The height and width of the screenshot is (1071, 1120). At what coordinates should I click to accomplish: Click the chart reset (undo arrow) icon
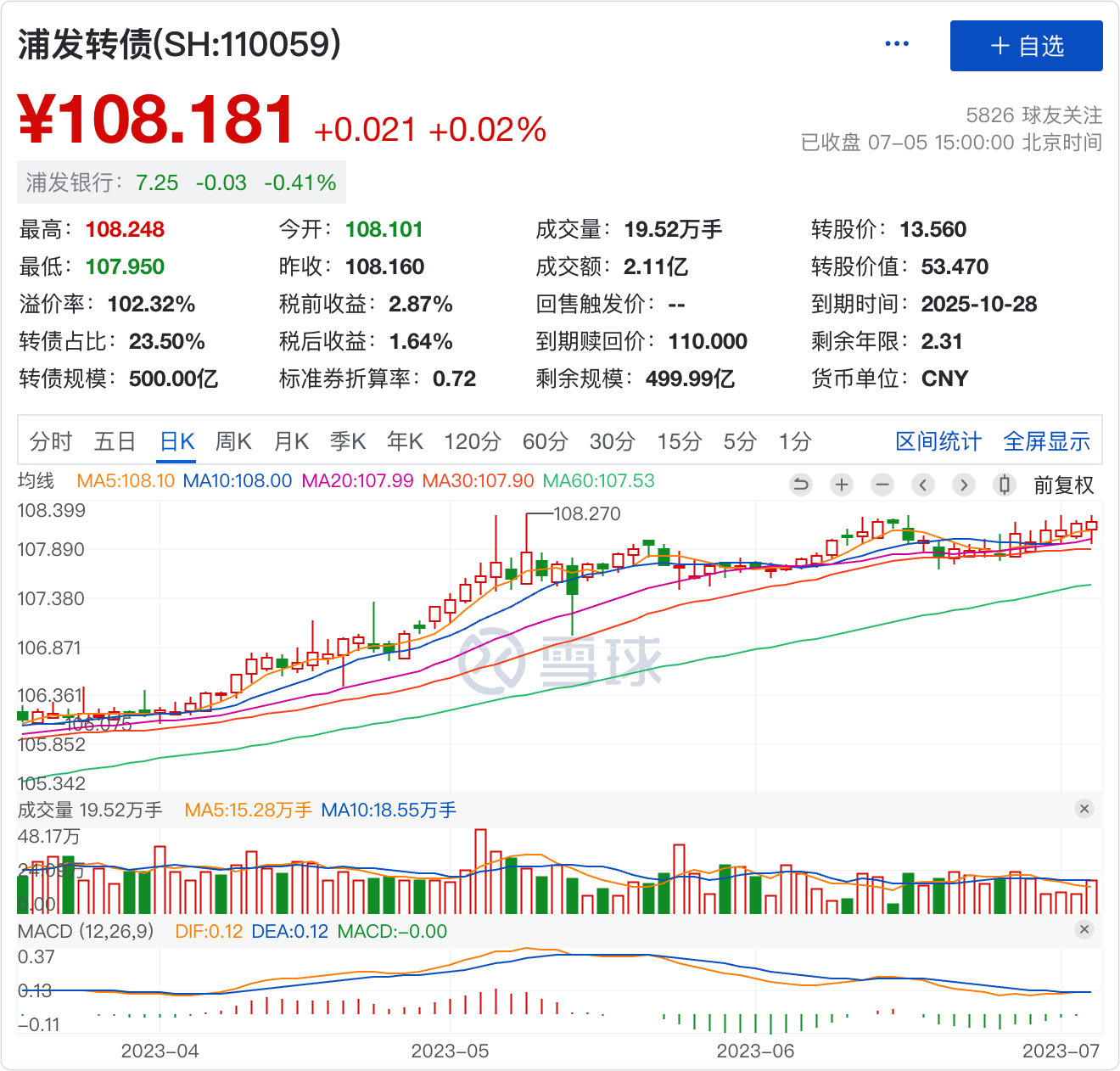[800, 485]
